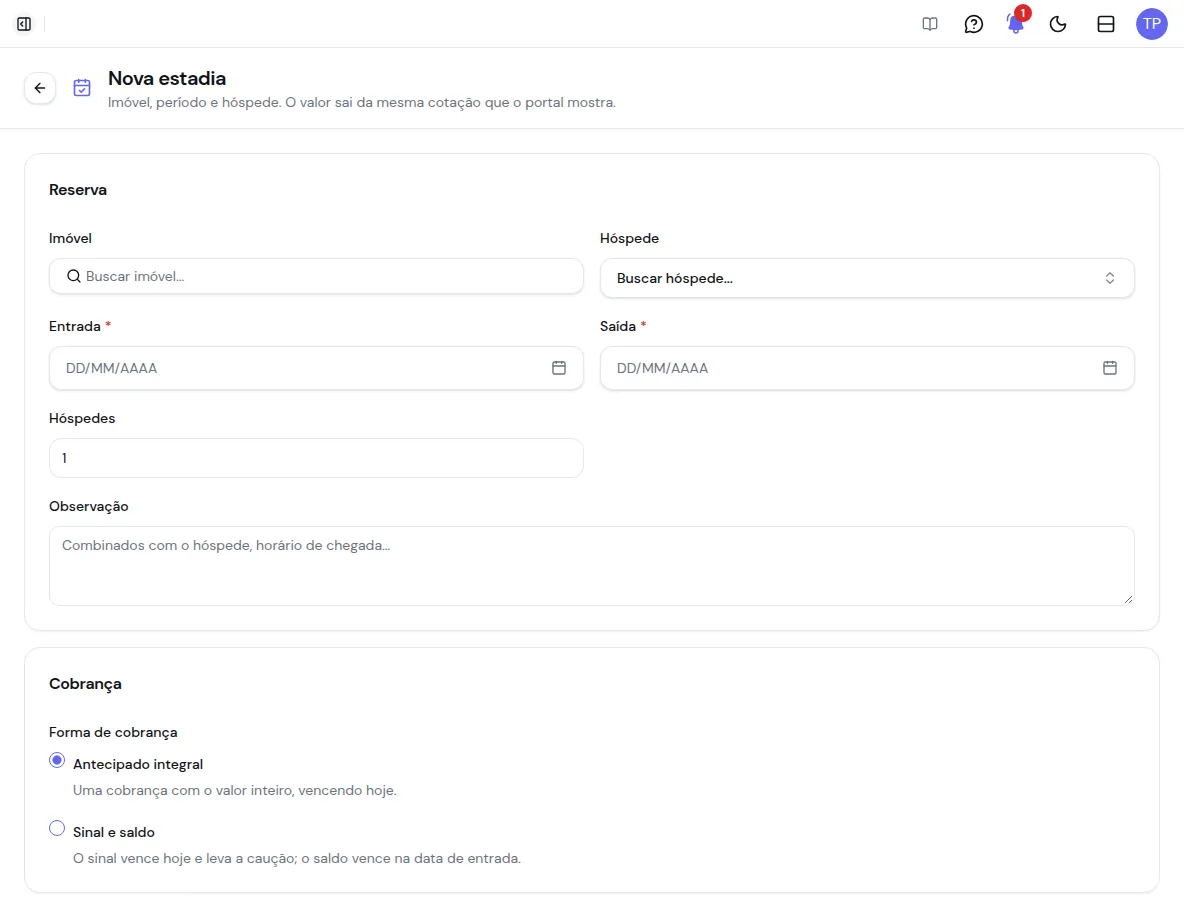Select Antecipado integral payment option
Viewport: 1184px width, 900px height.
[x=57, y=760]
